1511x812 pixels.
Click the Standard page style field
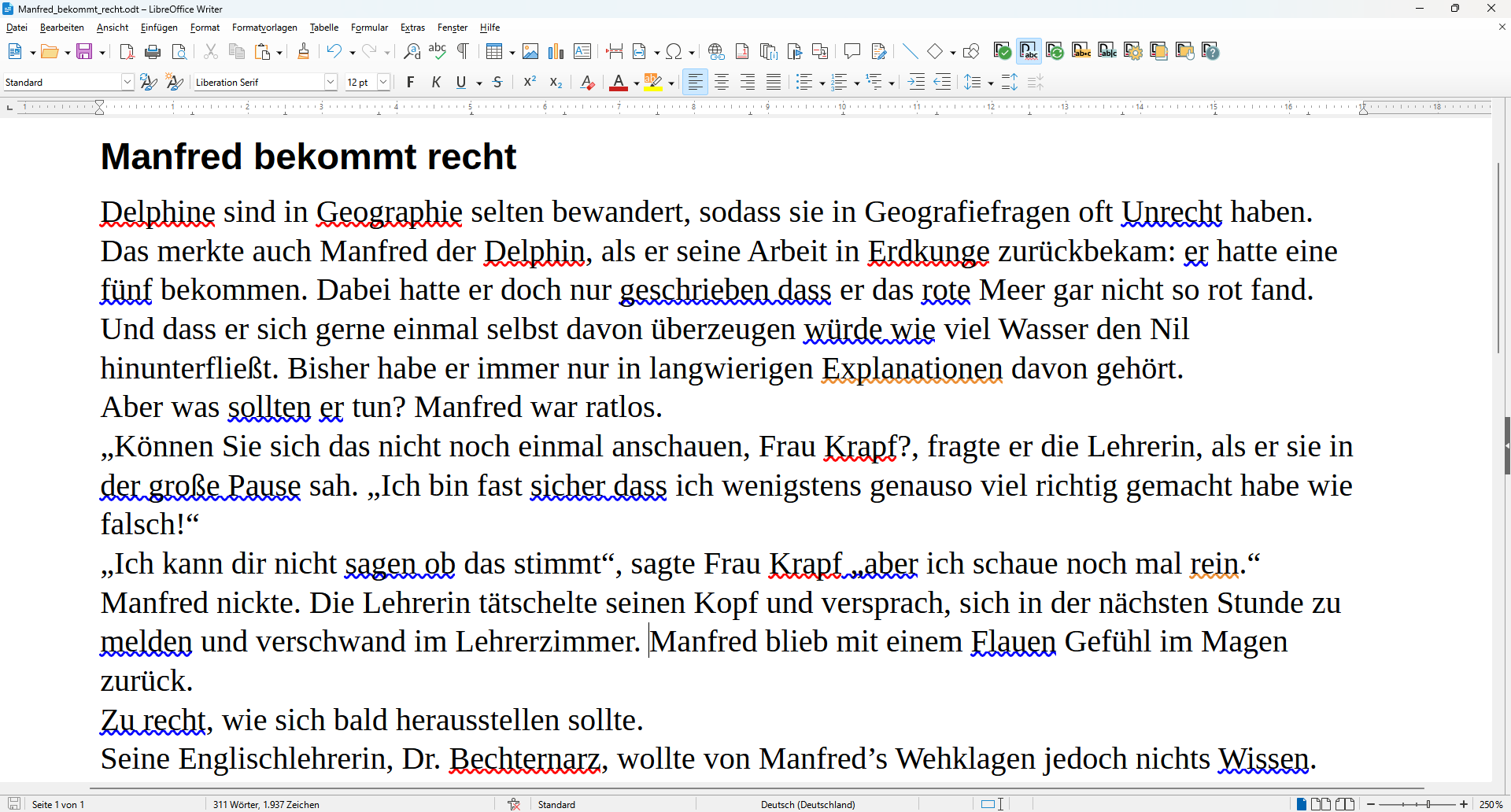click(x=556, y=804)
